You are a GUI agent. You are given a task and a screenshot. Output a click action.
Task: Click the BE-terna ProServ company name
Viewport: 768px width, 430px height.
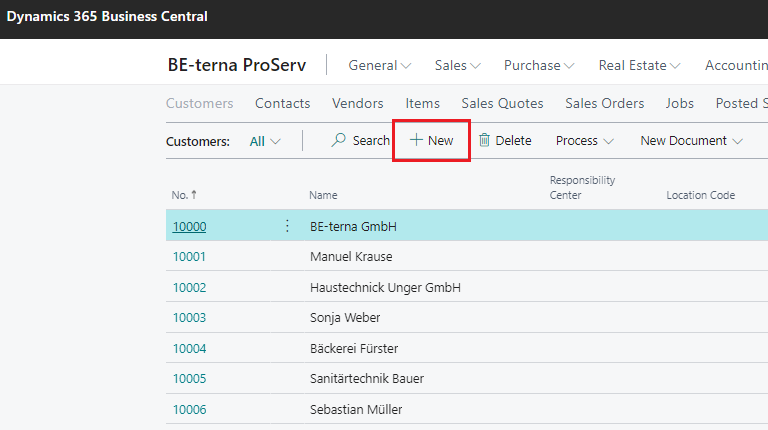tap(237, 65)
